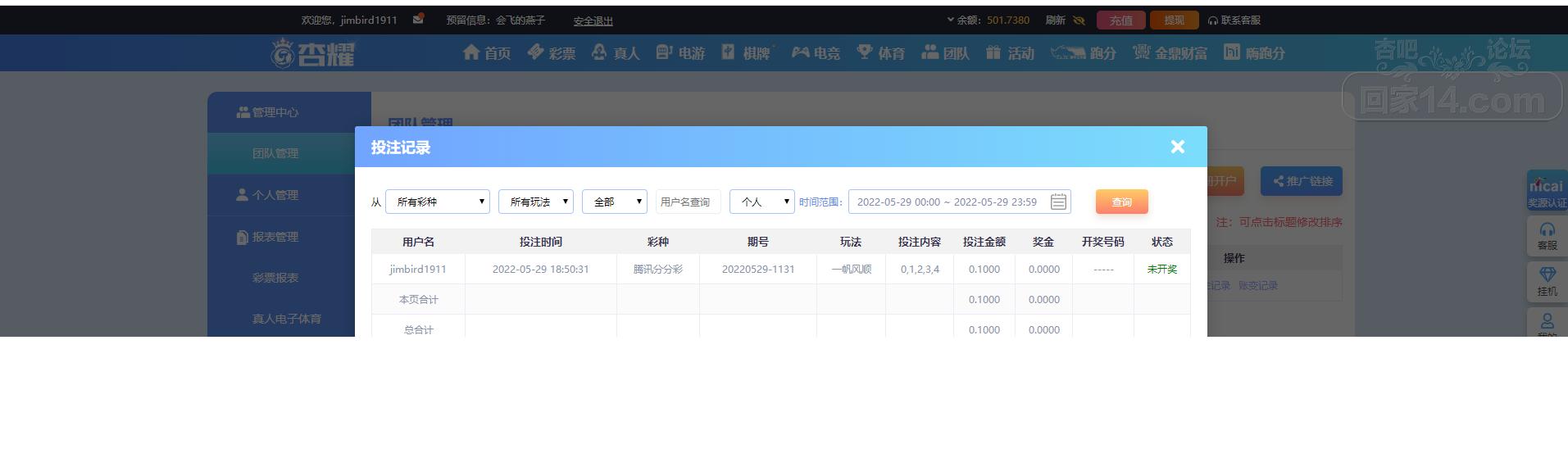Image resolution: width=1568 pixels, height=449 pixels.
Task: Open the 客服 headset floating icon
Action: (1547, 236)
